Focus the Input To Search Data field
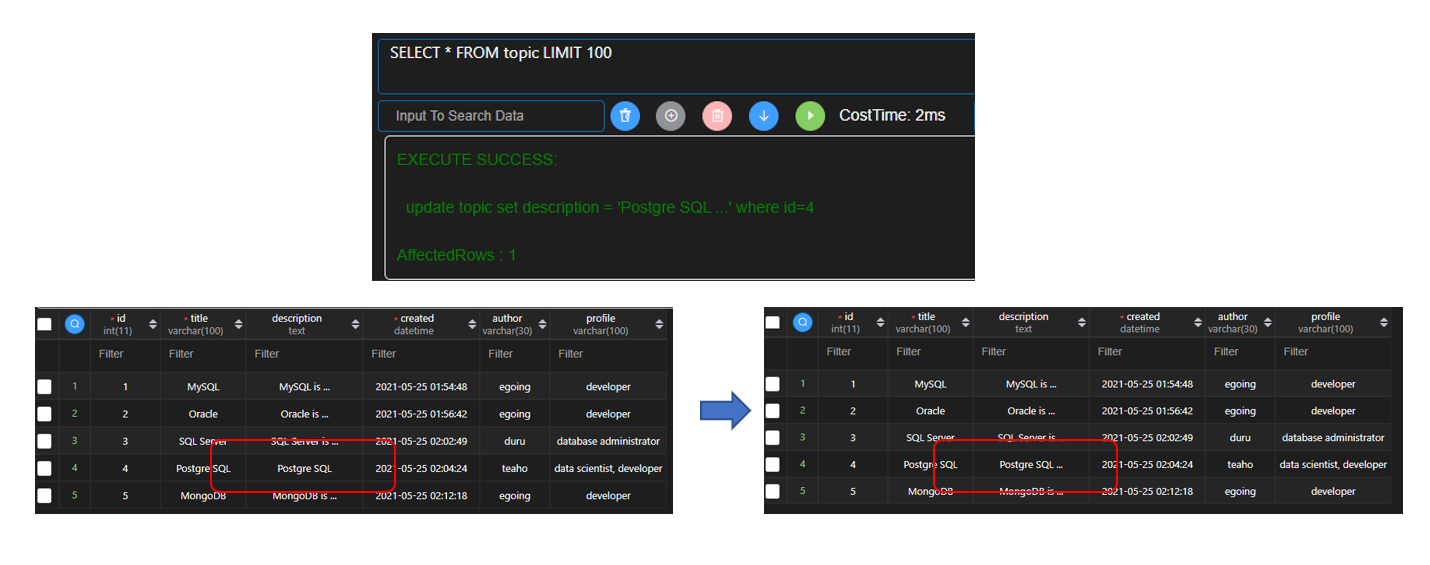 pyautogui.click(x=491, y=116)
